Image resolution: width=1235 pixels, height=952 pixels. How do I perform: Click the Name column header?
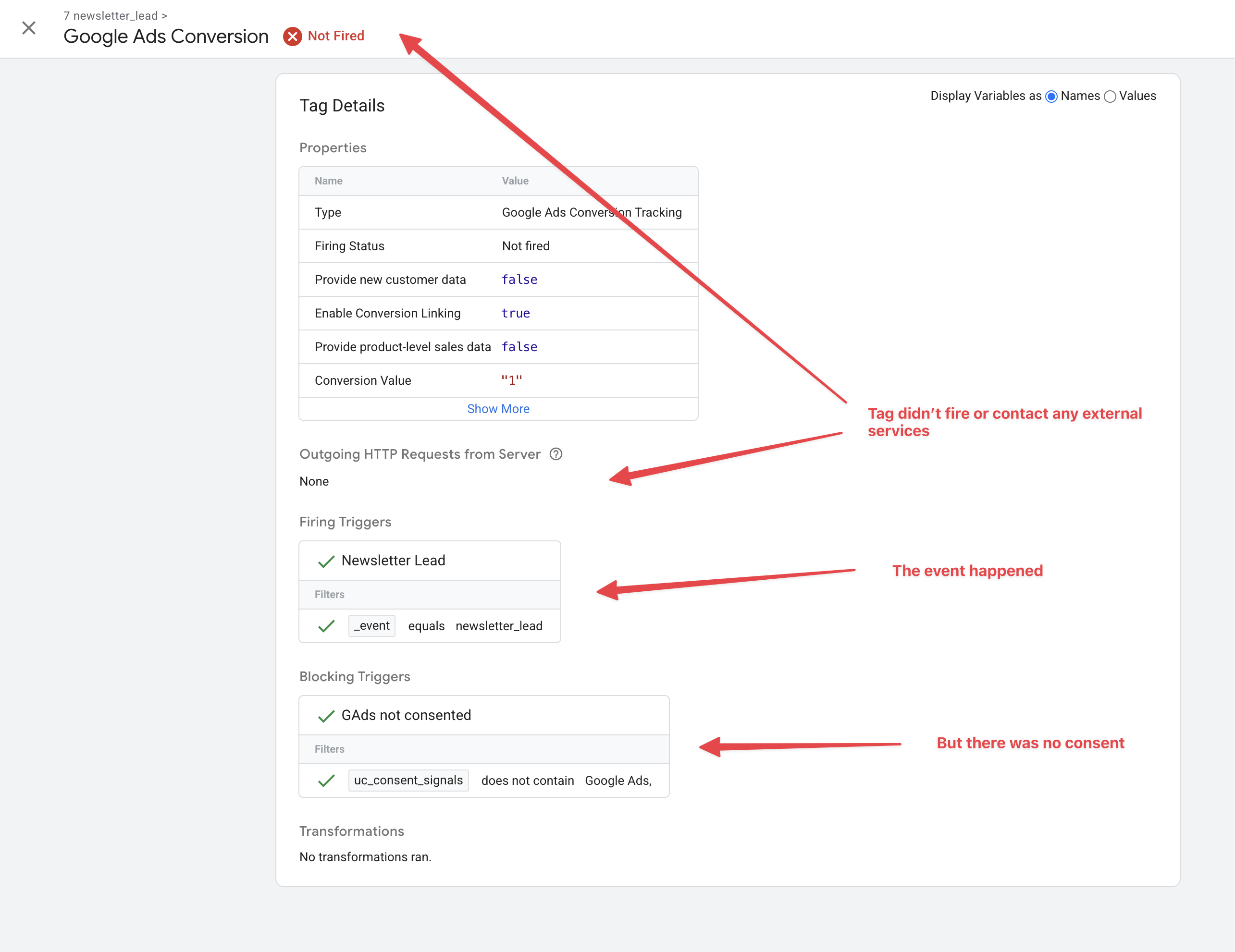329,181
